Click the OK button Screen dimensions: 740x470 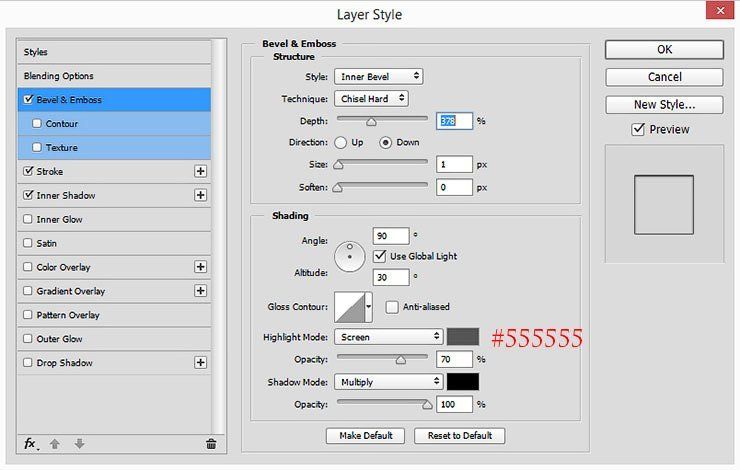coord(664,50)
